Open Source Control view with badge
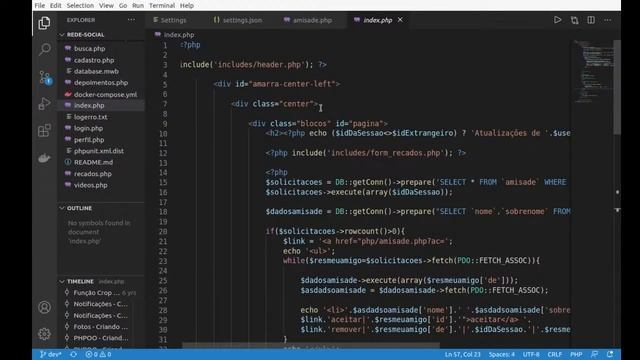Screen dimensions: 640x360 (44, 77)
